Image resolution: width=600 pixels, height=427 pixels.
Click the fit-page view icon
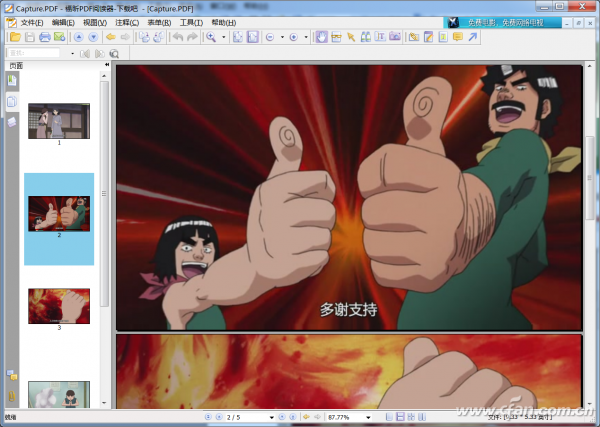238,37
